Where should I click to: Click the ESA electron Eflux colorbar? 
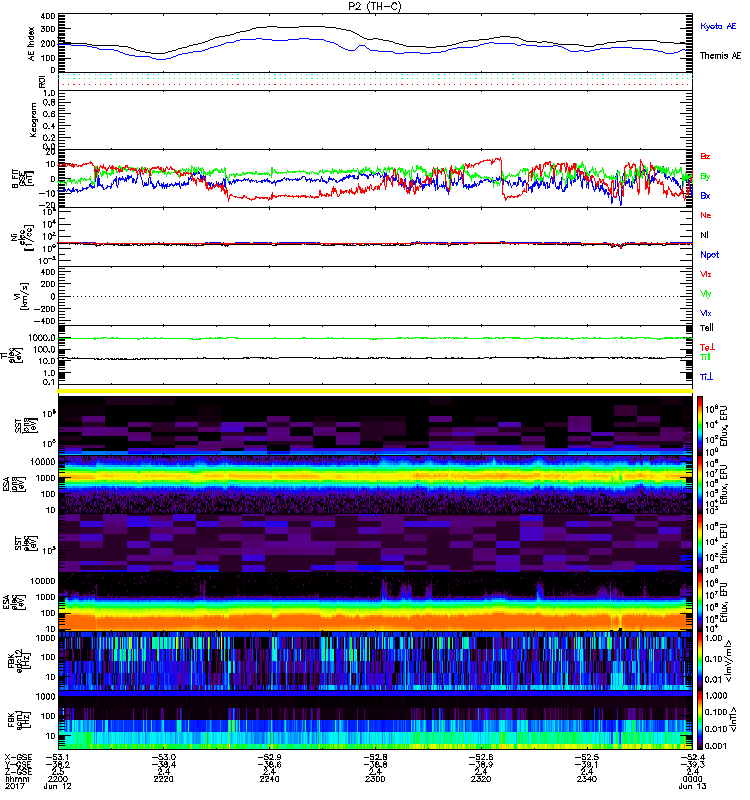pyautogui.click(x=700, y=602)
